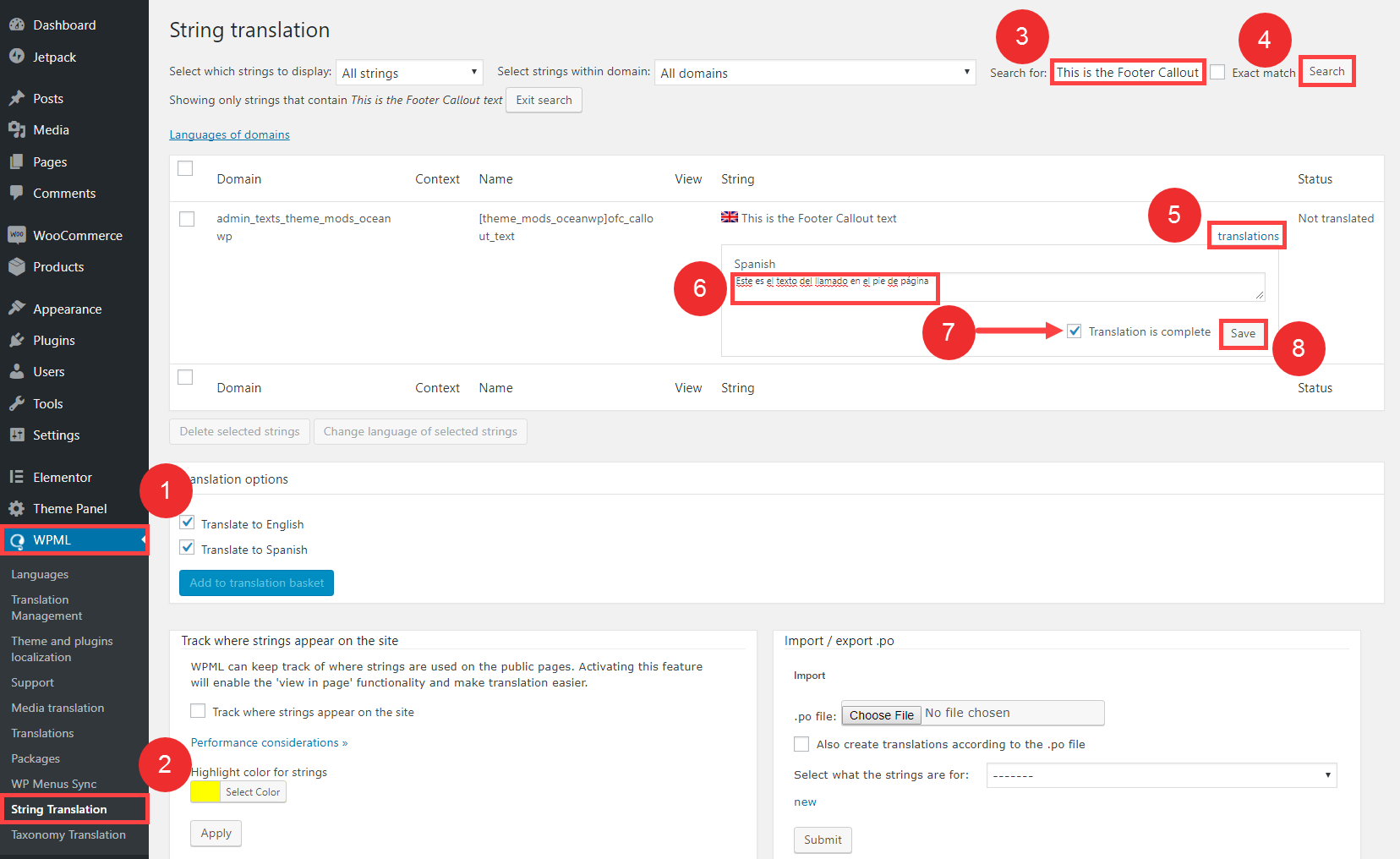Click the Tools wrench icon
Image resolution: width=1400 pixels, height=859 pixels.
coord(17,403)
